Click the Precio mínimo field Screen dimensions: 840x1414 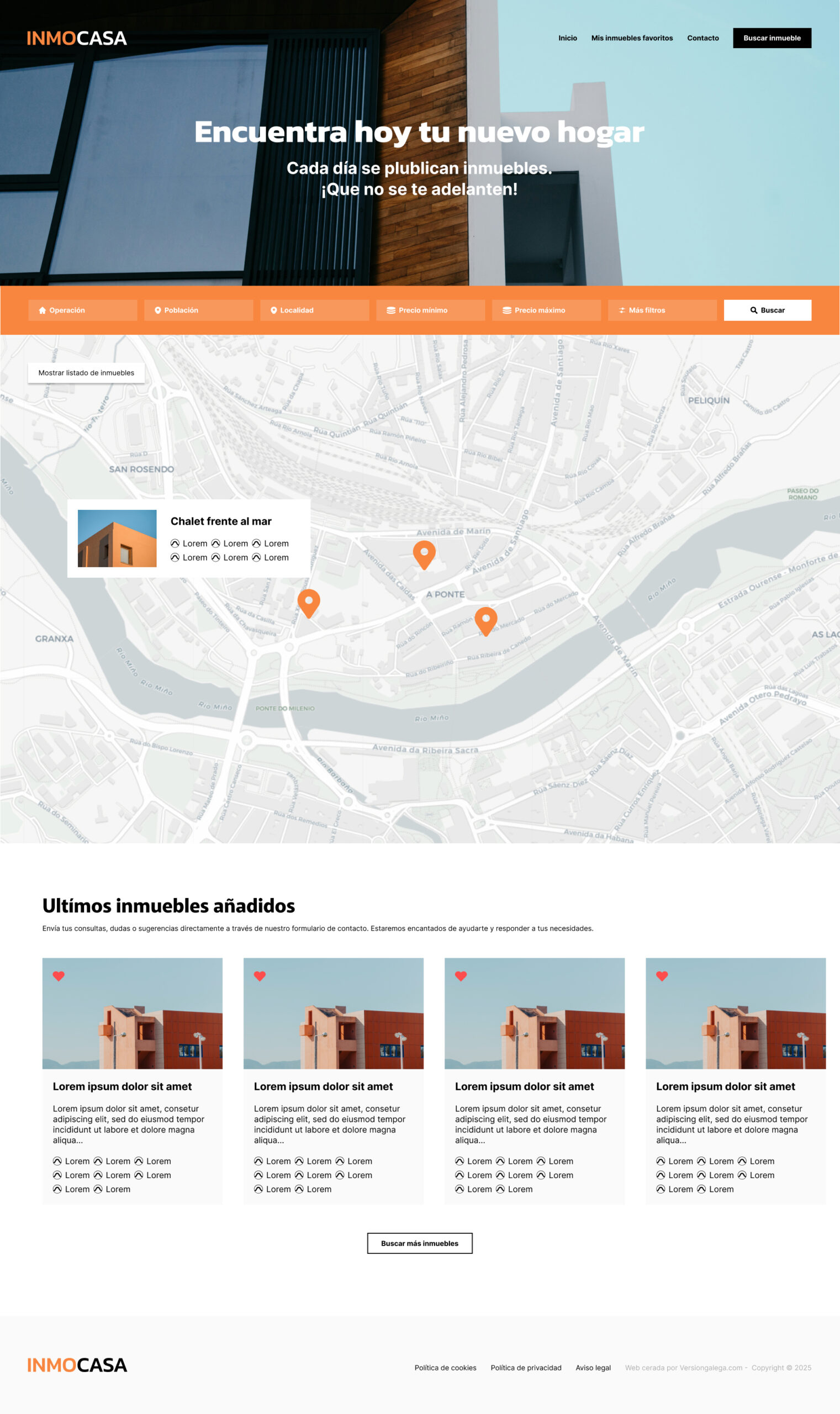click(x=431, y=310)
